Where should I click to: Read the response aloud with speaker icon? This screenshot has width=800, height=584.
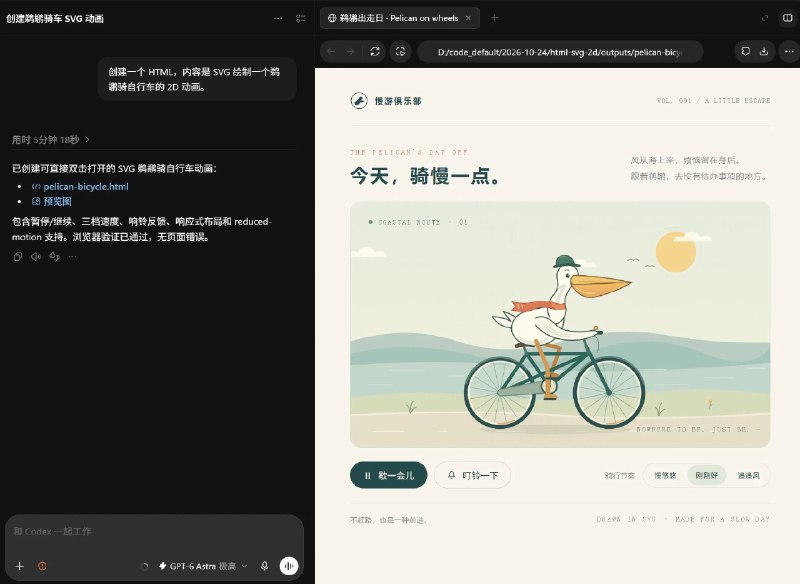click(36, 257)
